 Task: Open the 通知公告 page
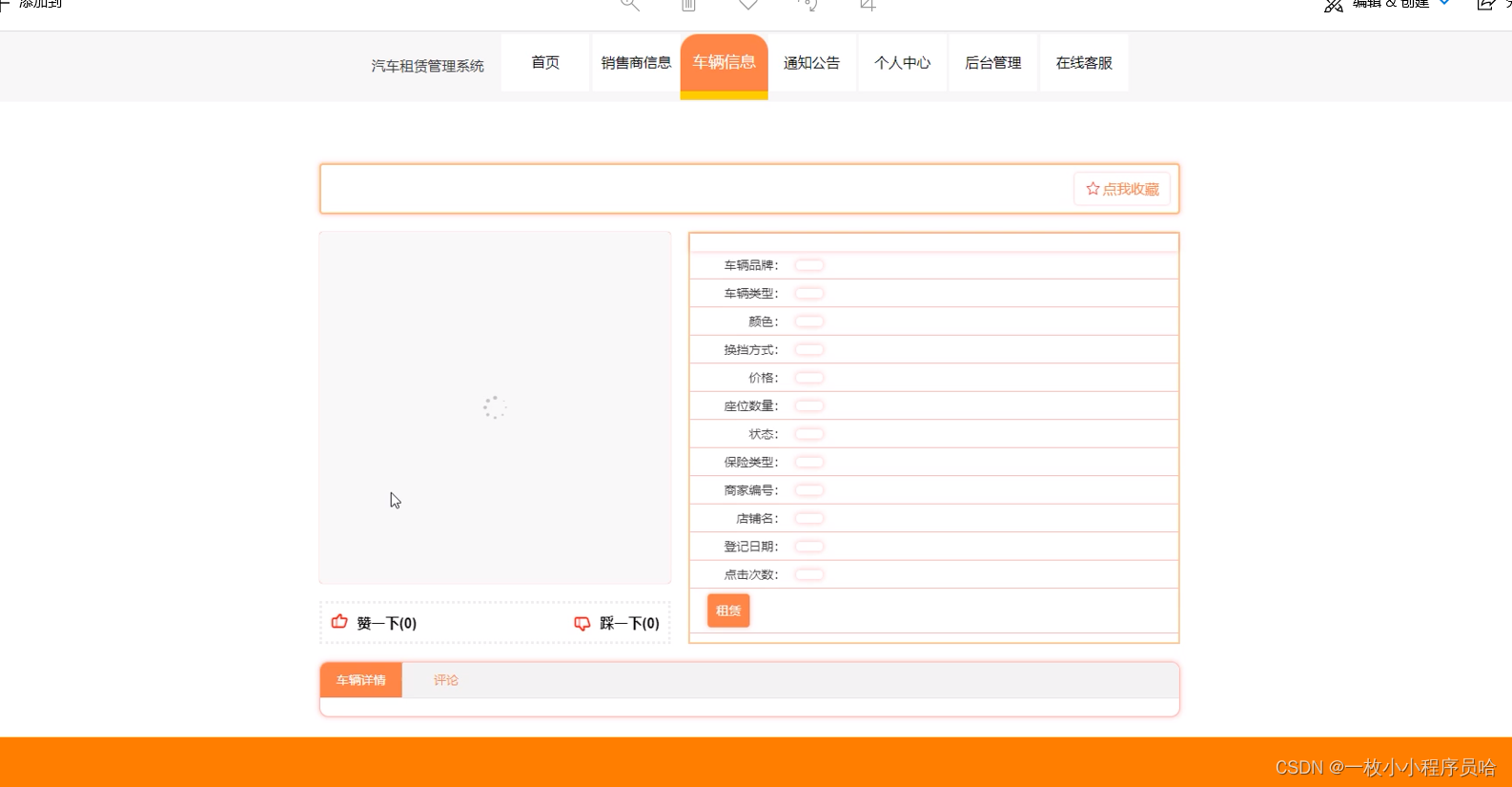[x=812, y=62]
